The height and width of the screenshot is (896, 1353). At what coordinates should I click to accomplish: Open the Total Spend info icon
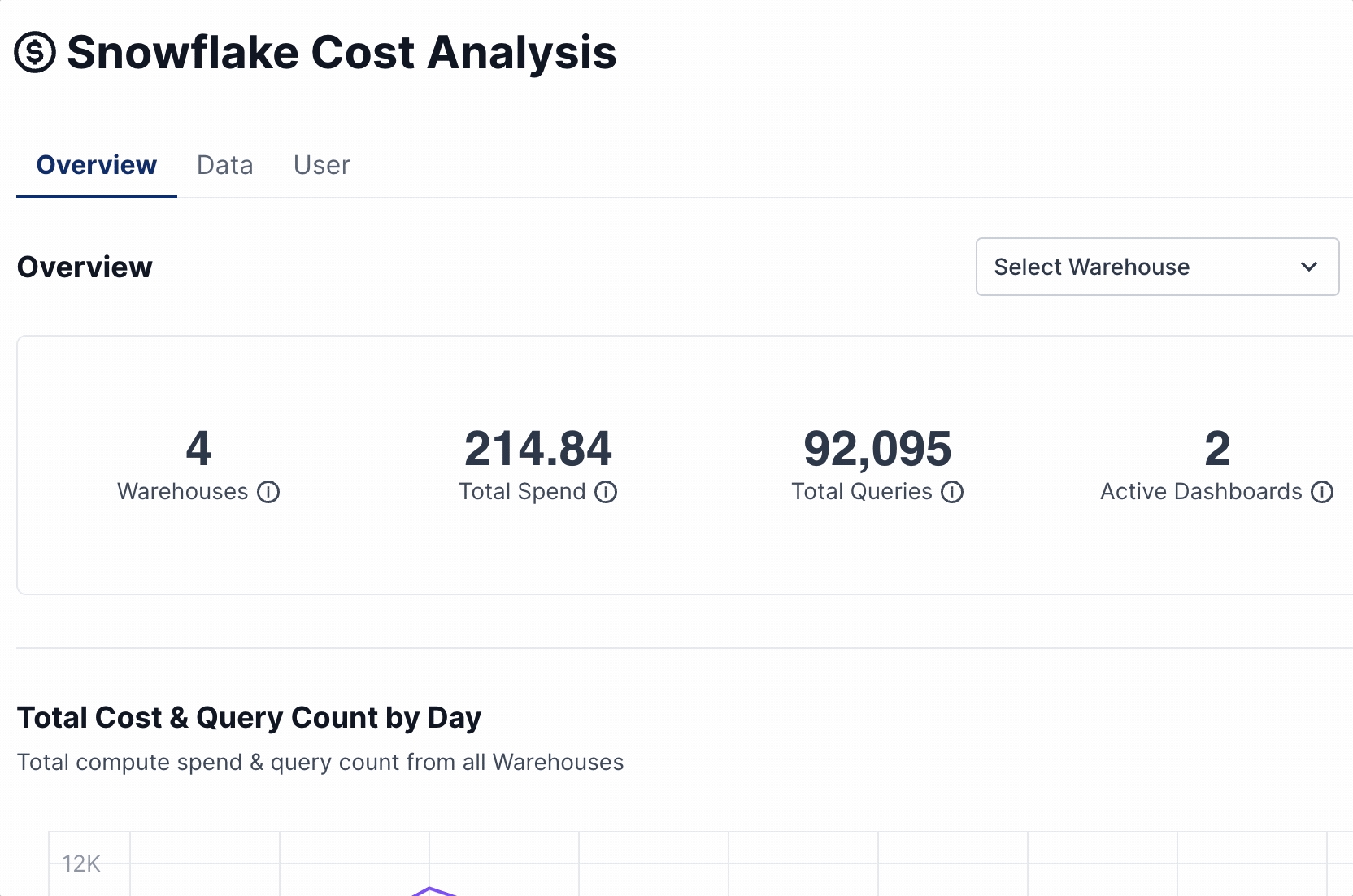tap(606, 492)
